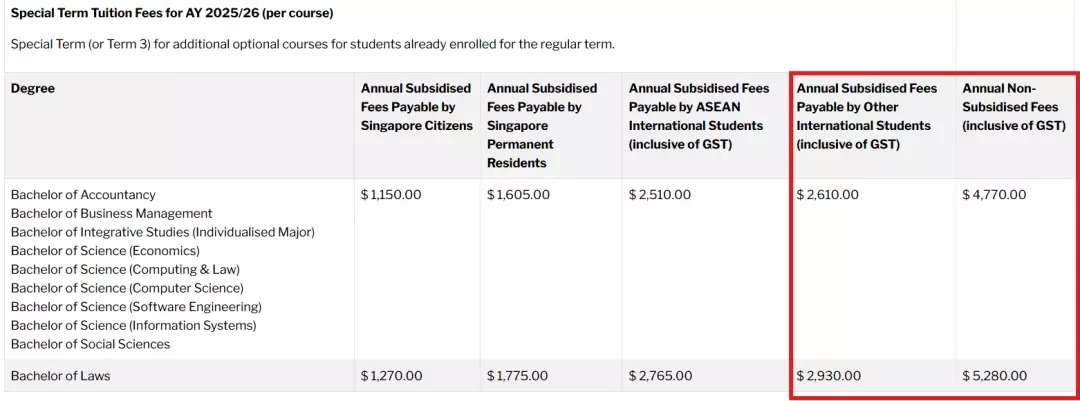
Task: Select the Bachelor of Business Management text
Action: pyautogui.click(x=112, y=214)
